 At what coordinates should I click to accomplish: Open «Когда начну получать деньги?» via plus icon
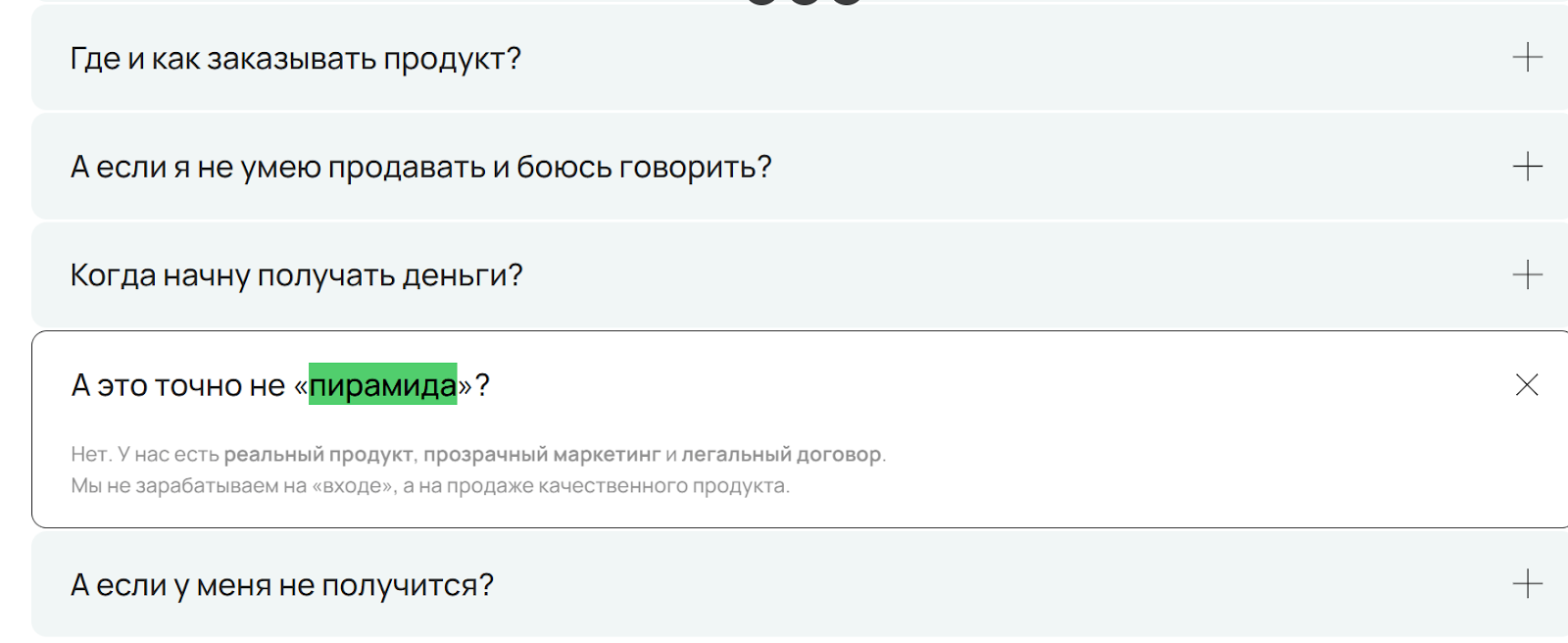pos(1527,274)
